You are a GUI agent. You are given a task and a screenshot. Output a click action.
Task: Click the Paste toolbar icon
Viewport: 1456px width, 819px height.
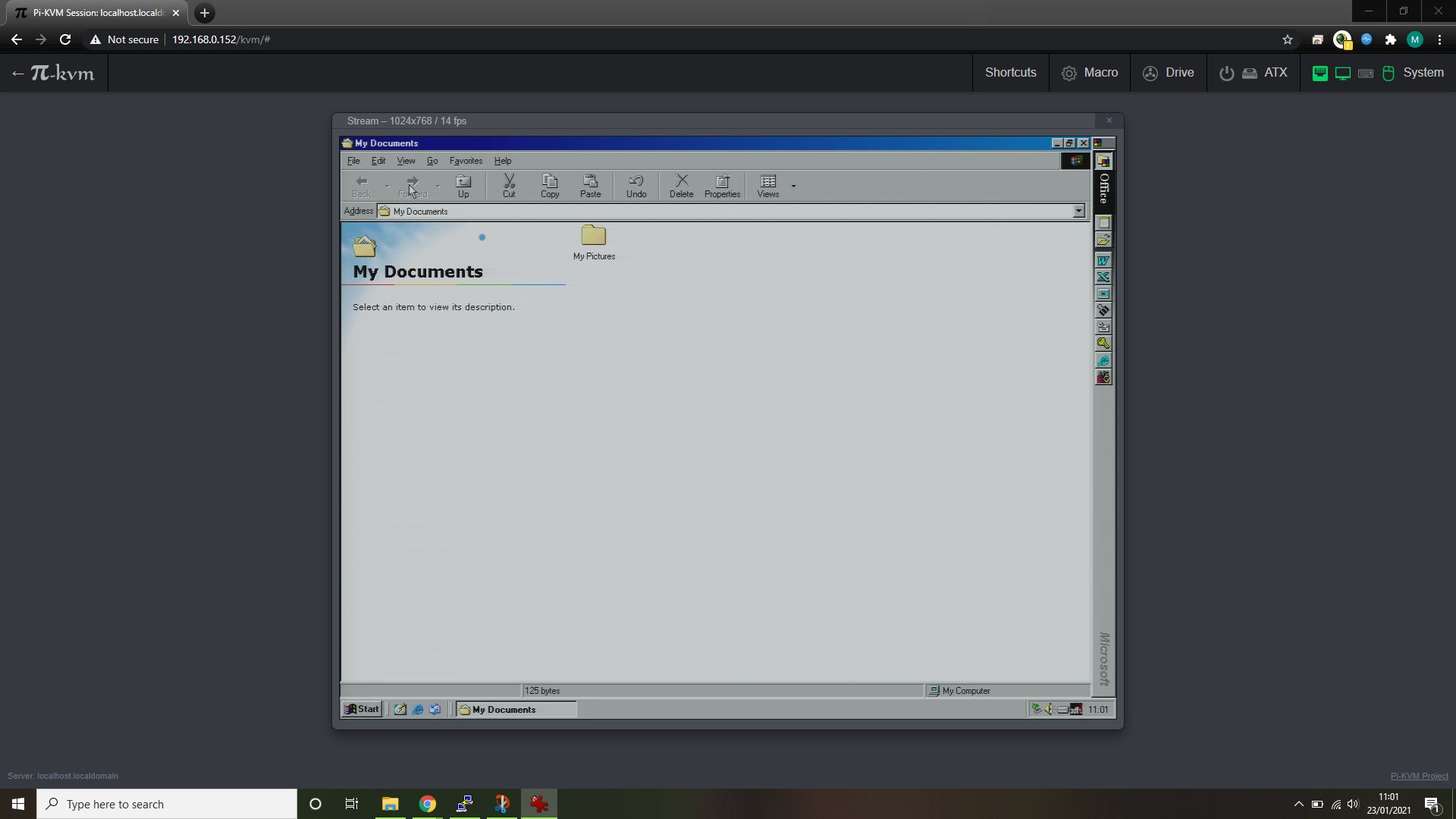590,185
